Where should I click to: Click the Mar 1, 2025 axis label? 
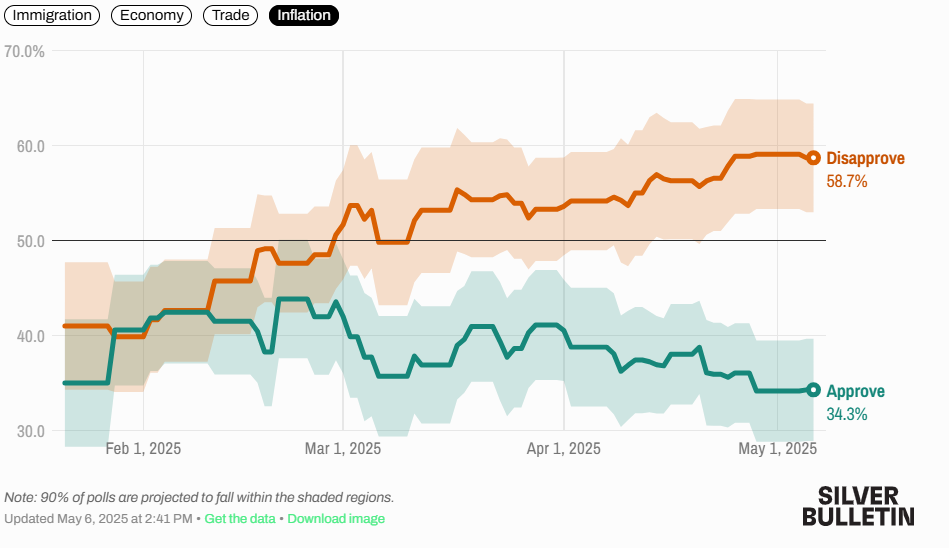[x=343, y=449]
